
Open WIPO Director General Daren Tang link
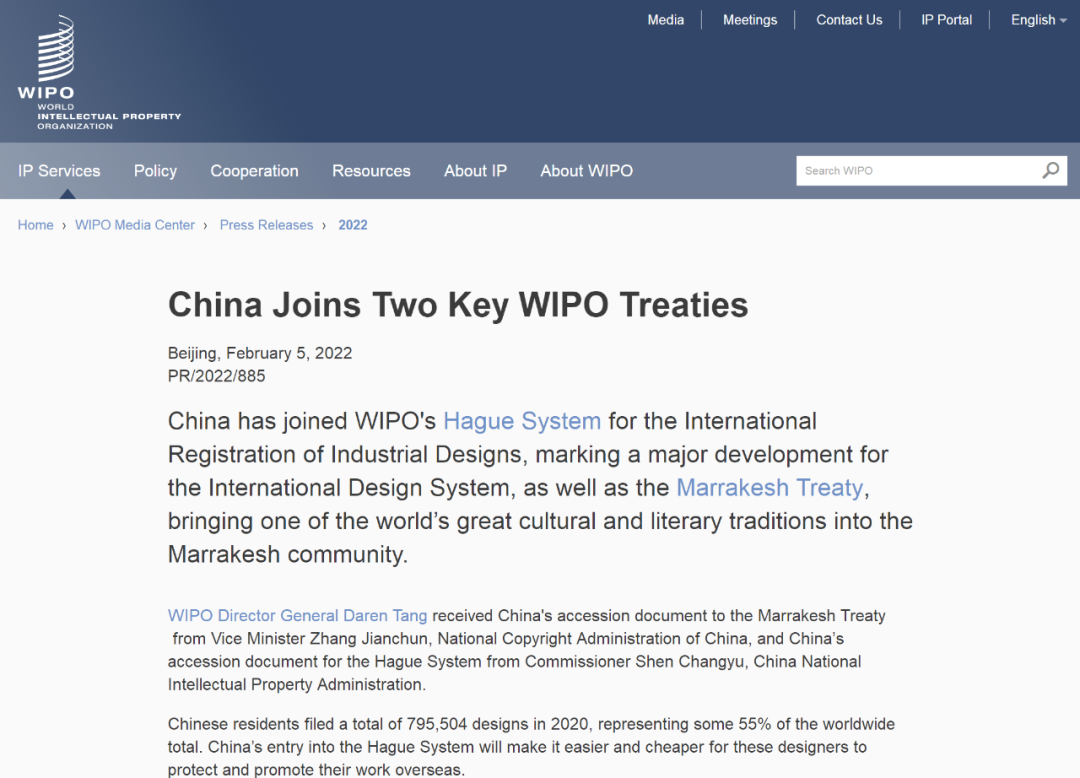[x=298, y=616]
